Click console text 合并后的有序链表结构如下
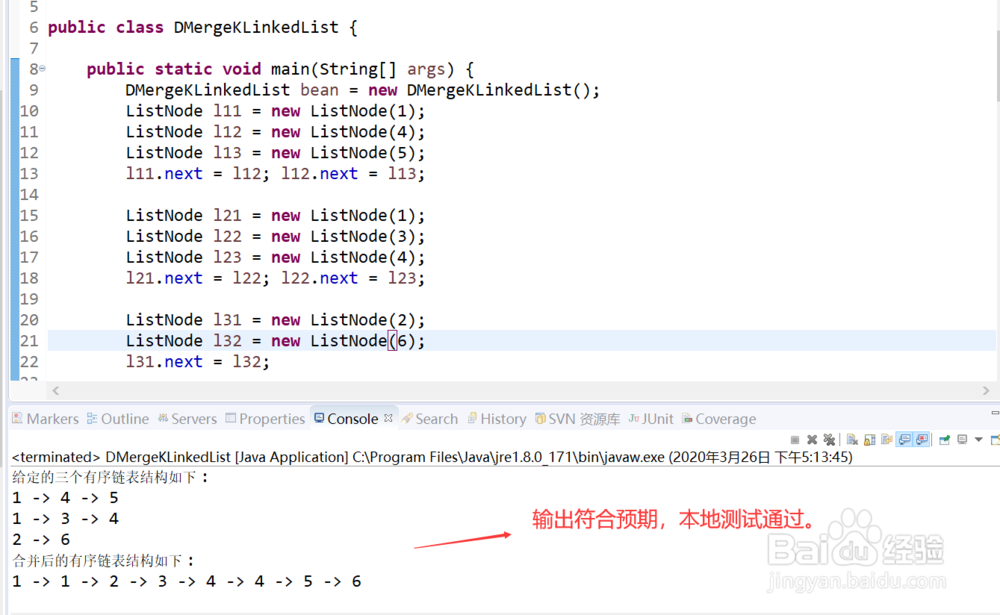1000x615 pixels. click(x=102, y=561)
